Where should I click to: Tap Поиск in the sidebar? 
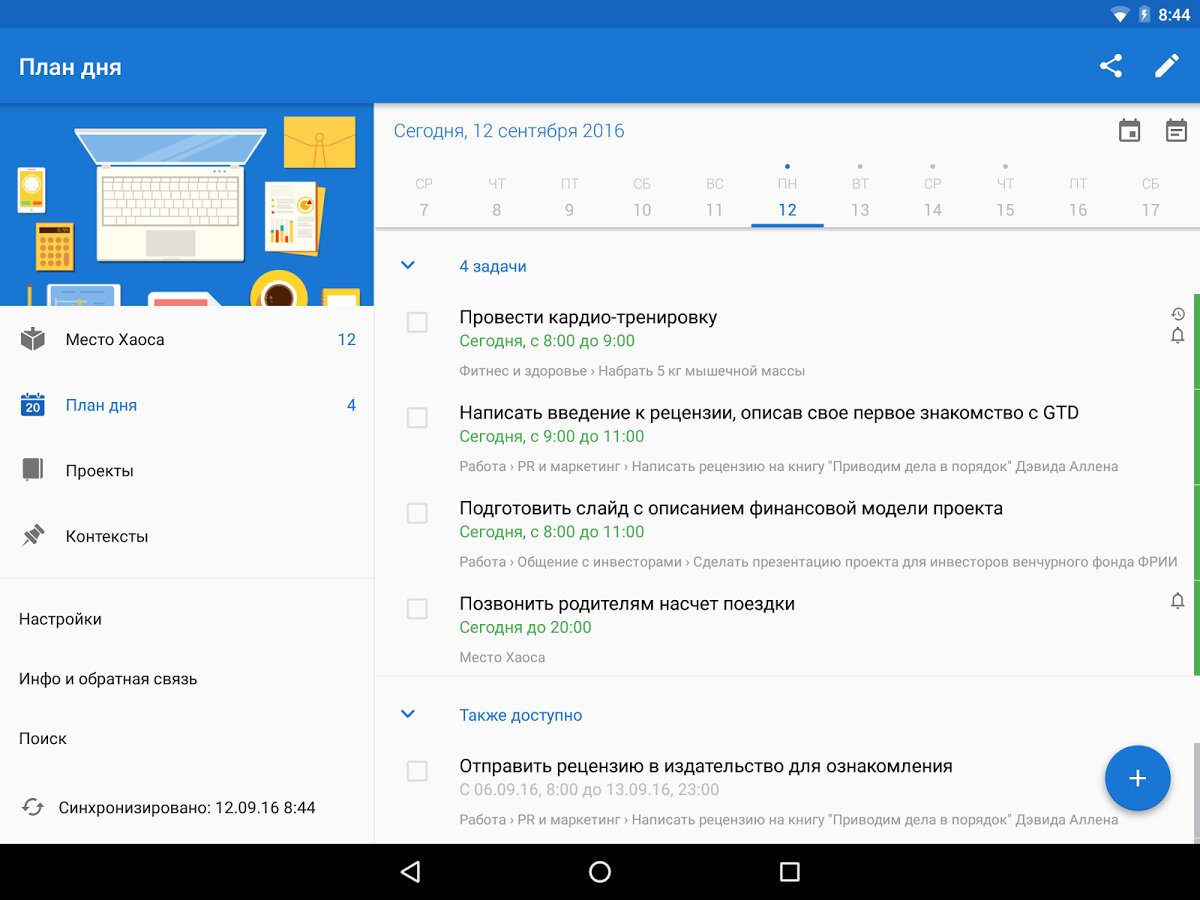coord(43,739)
